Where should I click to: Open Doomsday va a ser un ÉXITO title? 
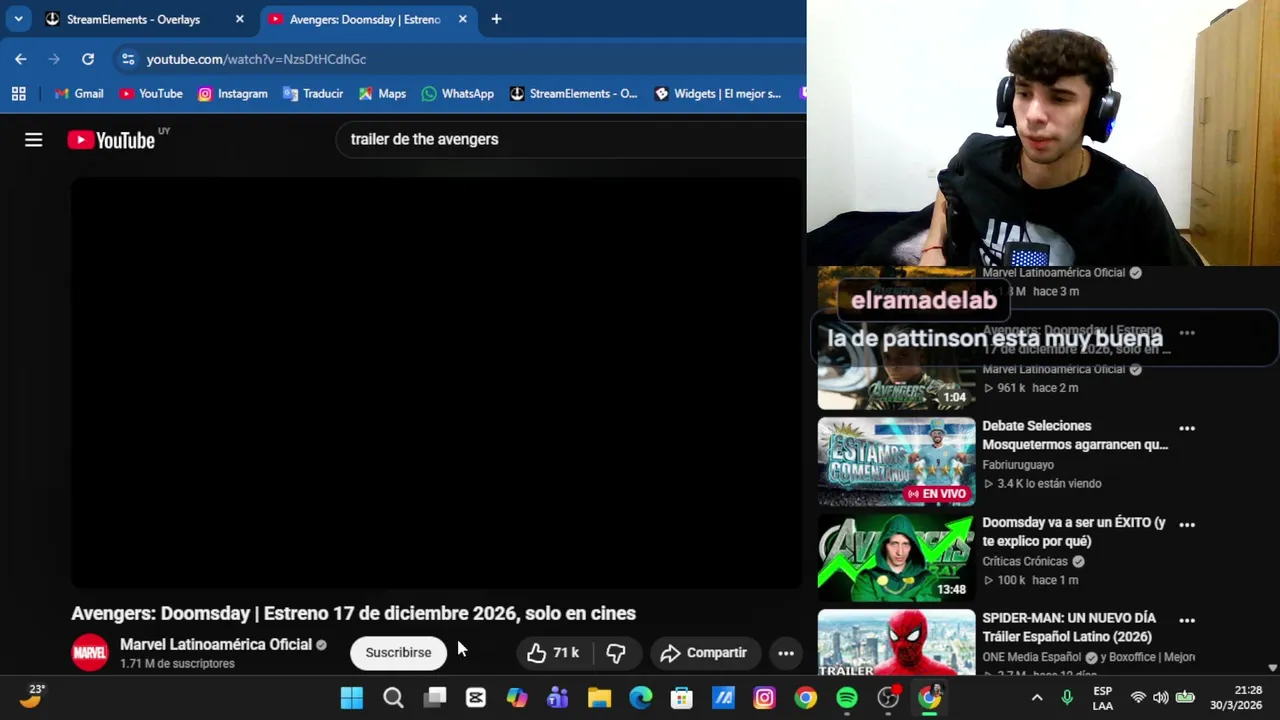[1074, 532]
